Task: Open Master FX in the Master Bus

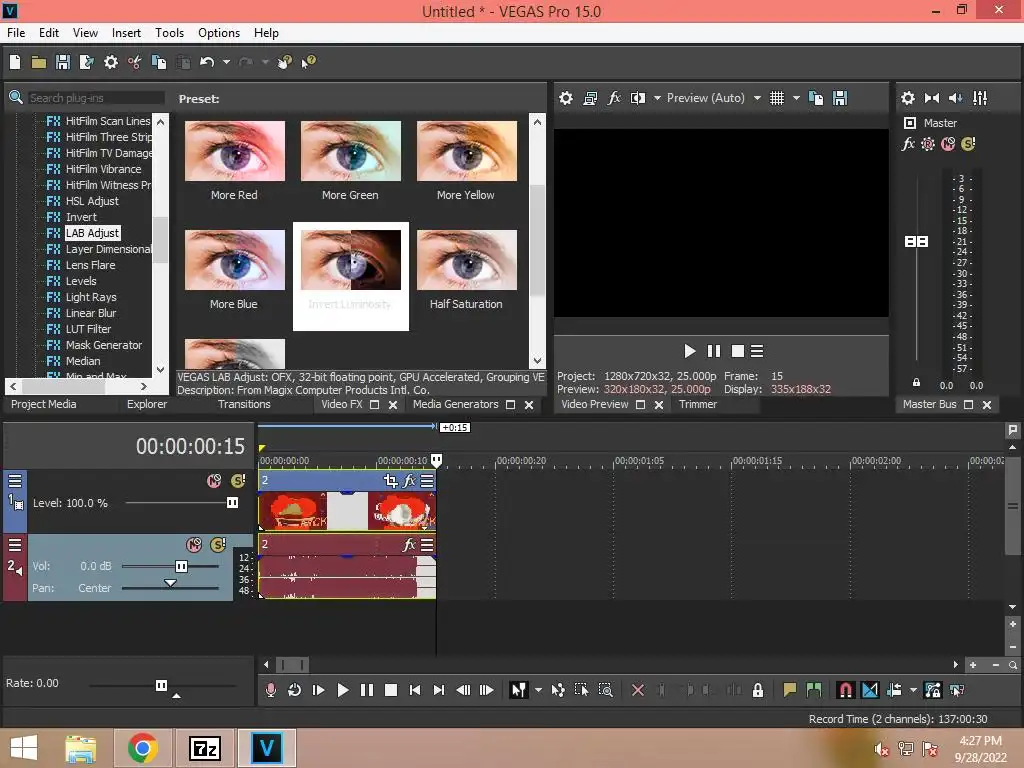Action: (908, 144)
